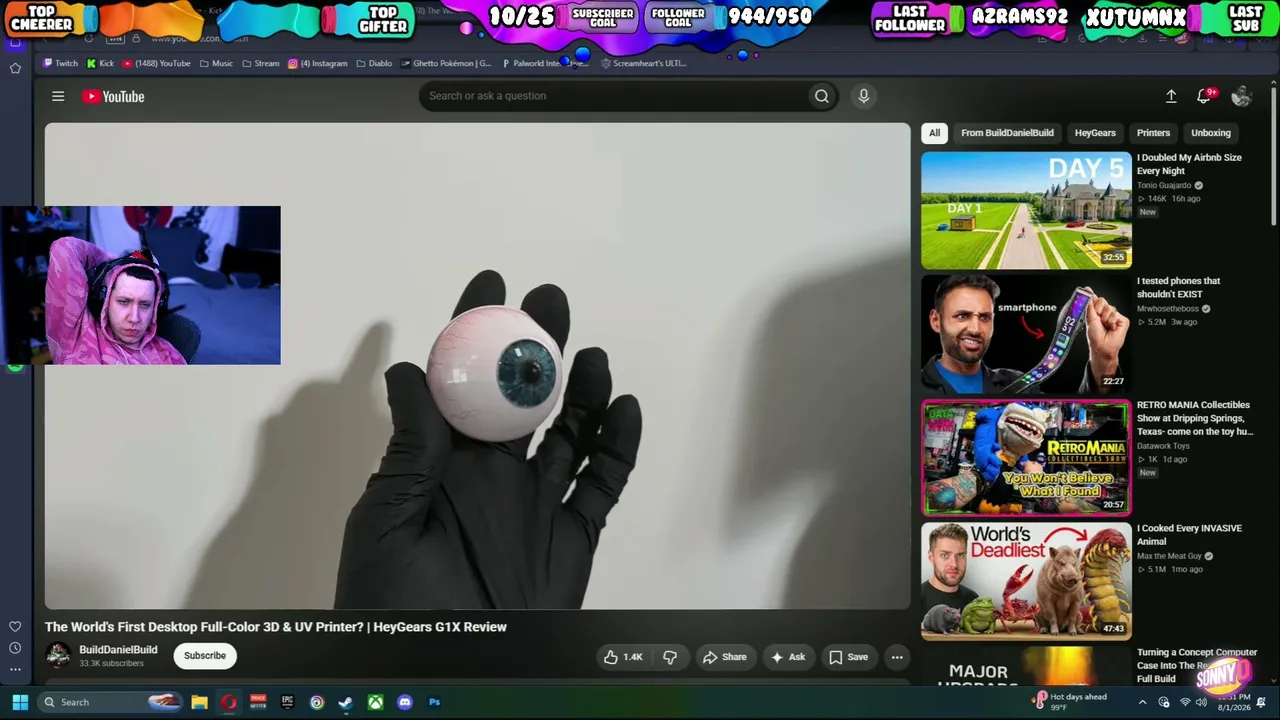Image resolution: width=1280 pixels, height=720 pixels.
Task: Open YouTube notifications bell
Action: click(x=1204, y=96)
